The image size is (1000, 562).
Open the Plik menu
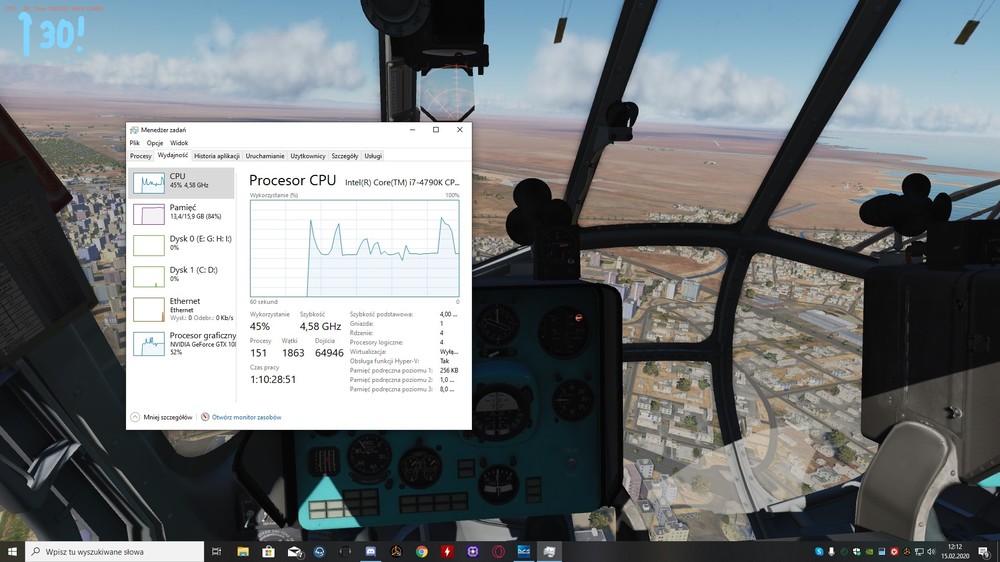tap(135, 143)
